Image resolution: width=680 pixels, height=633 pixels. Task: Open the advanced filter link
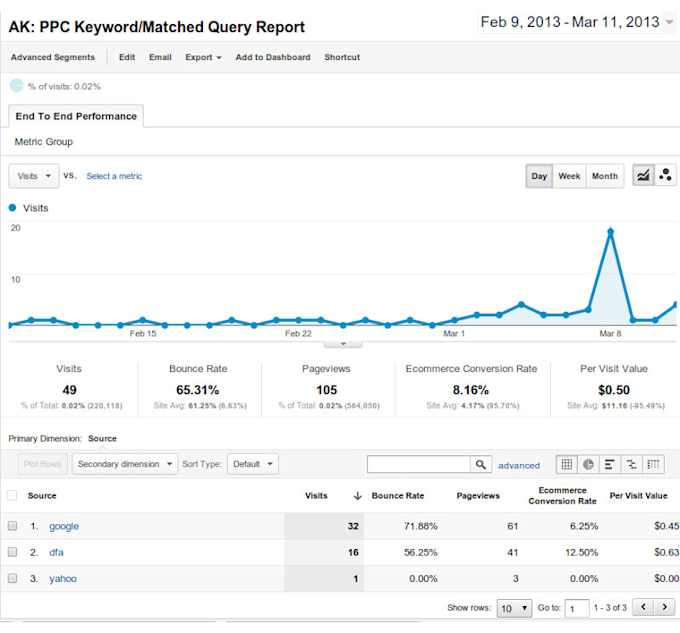pos(519,465)
